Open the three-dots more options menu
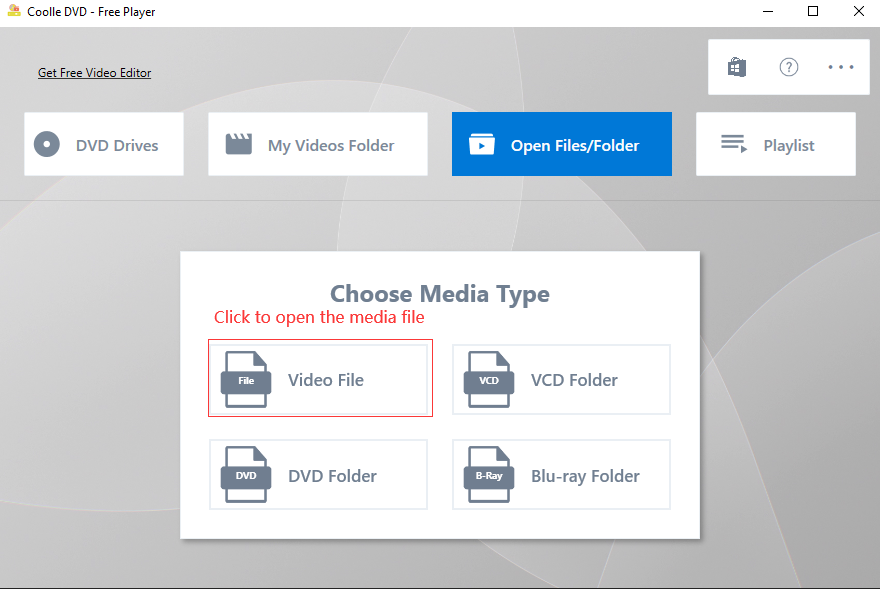 point(841,67)
